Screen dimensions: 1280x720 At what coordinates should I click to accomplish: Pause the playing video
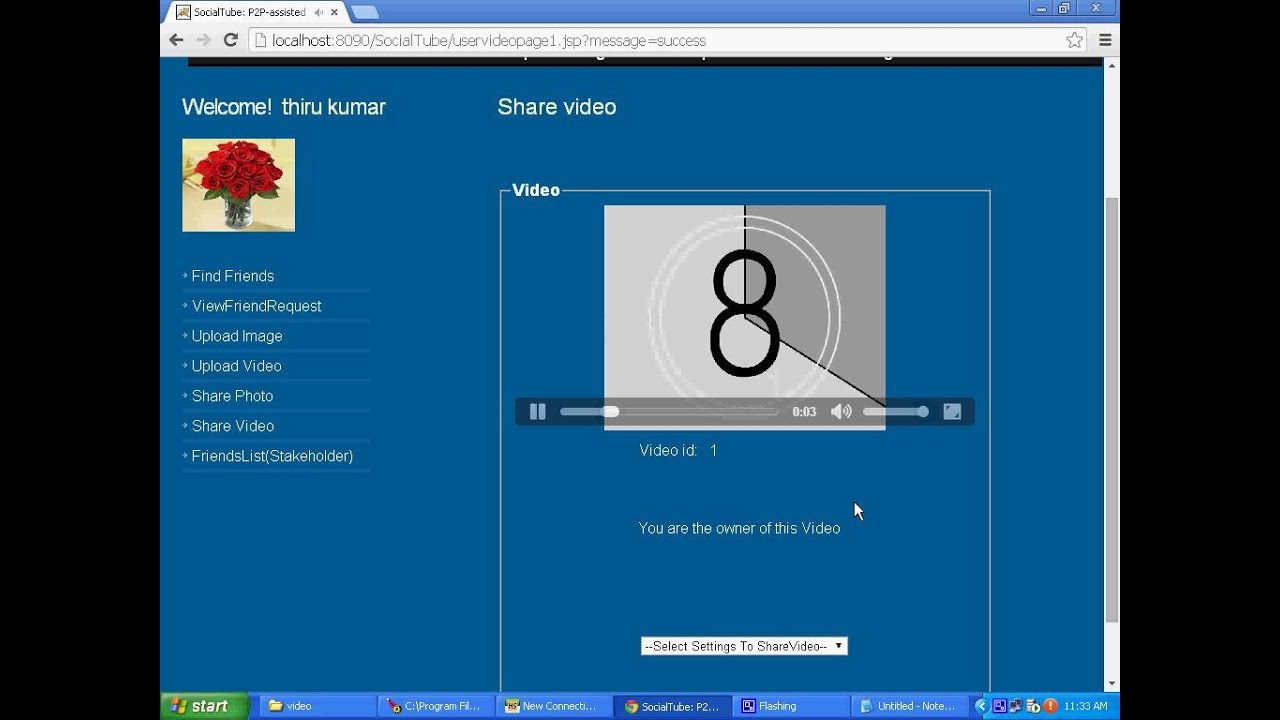[x=537, y=411]
